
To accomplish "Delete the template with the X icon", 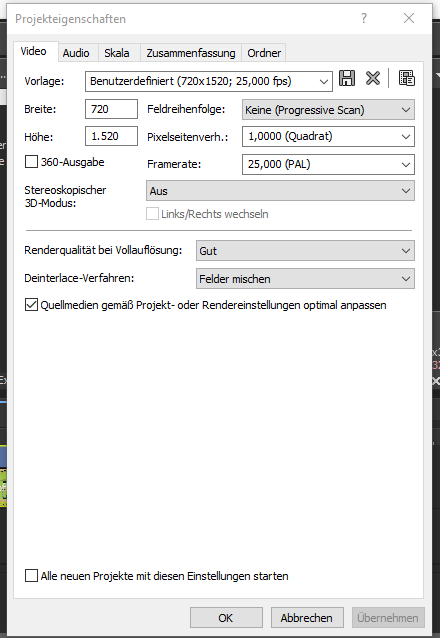I will coord(372,78).
